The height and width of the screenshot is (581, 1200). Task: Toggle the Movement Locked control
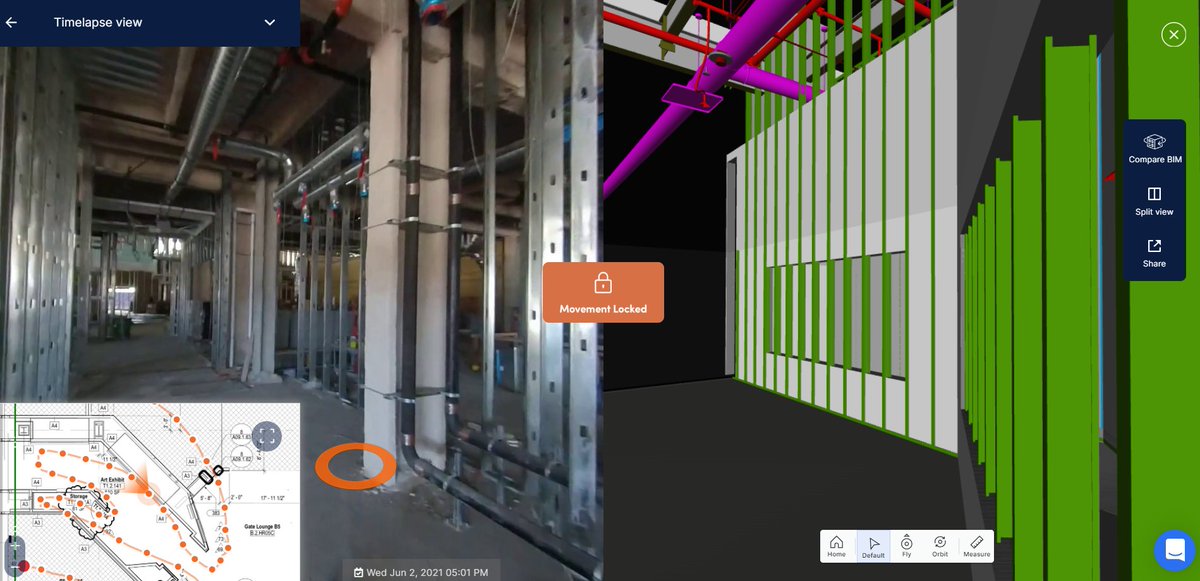603,291
